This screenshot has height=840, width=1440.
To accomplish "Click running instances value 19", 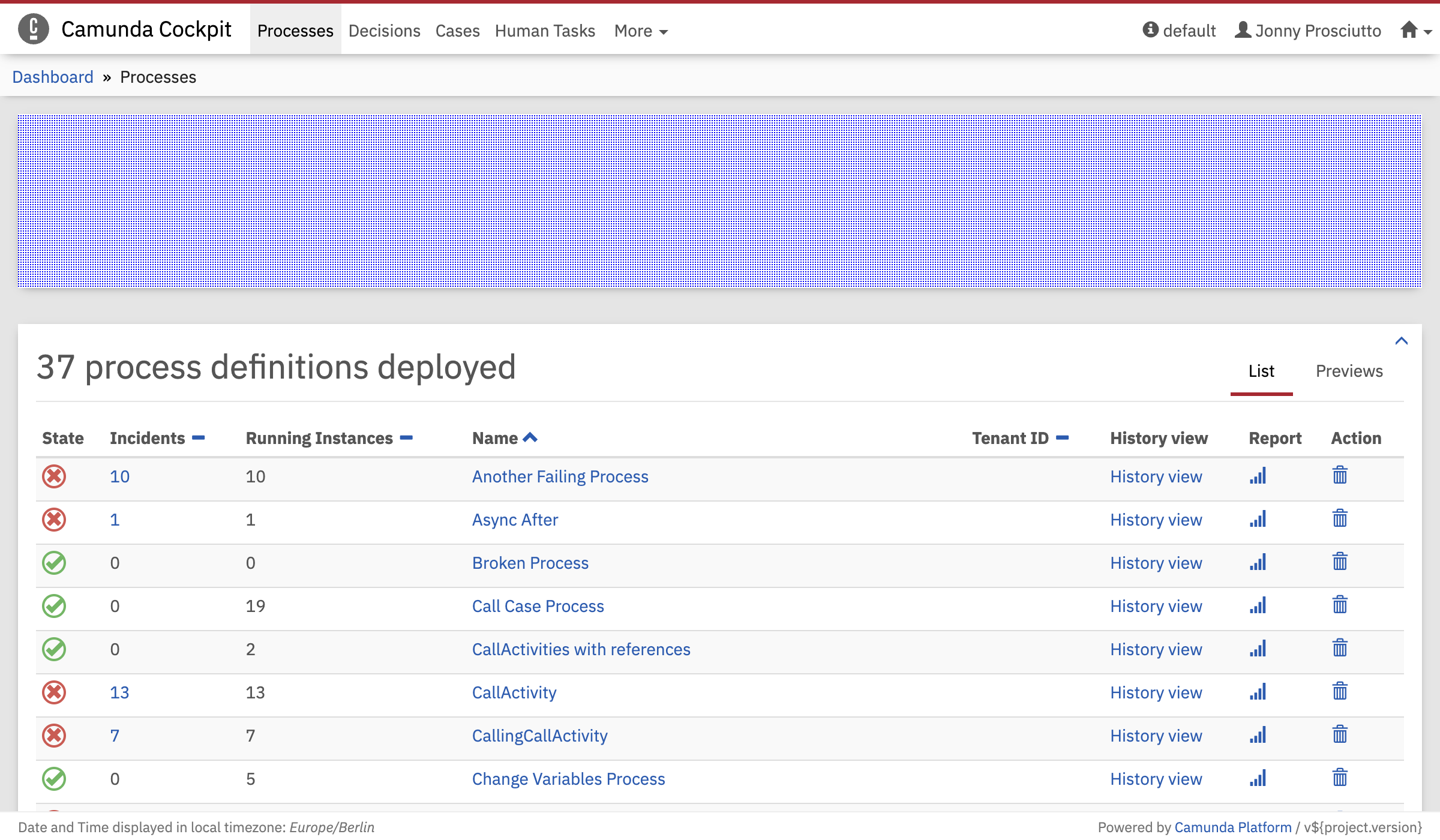I will coord(255,606).
